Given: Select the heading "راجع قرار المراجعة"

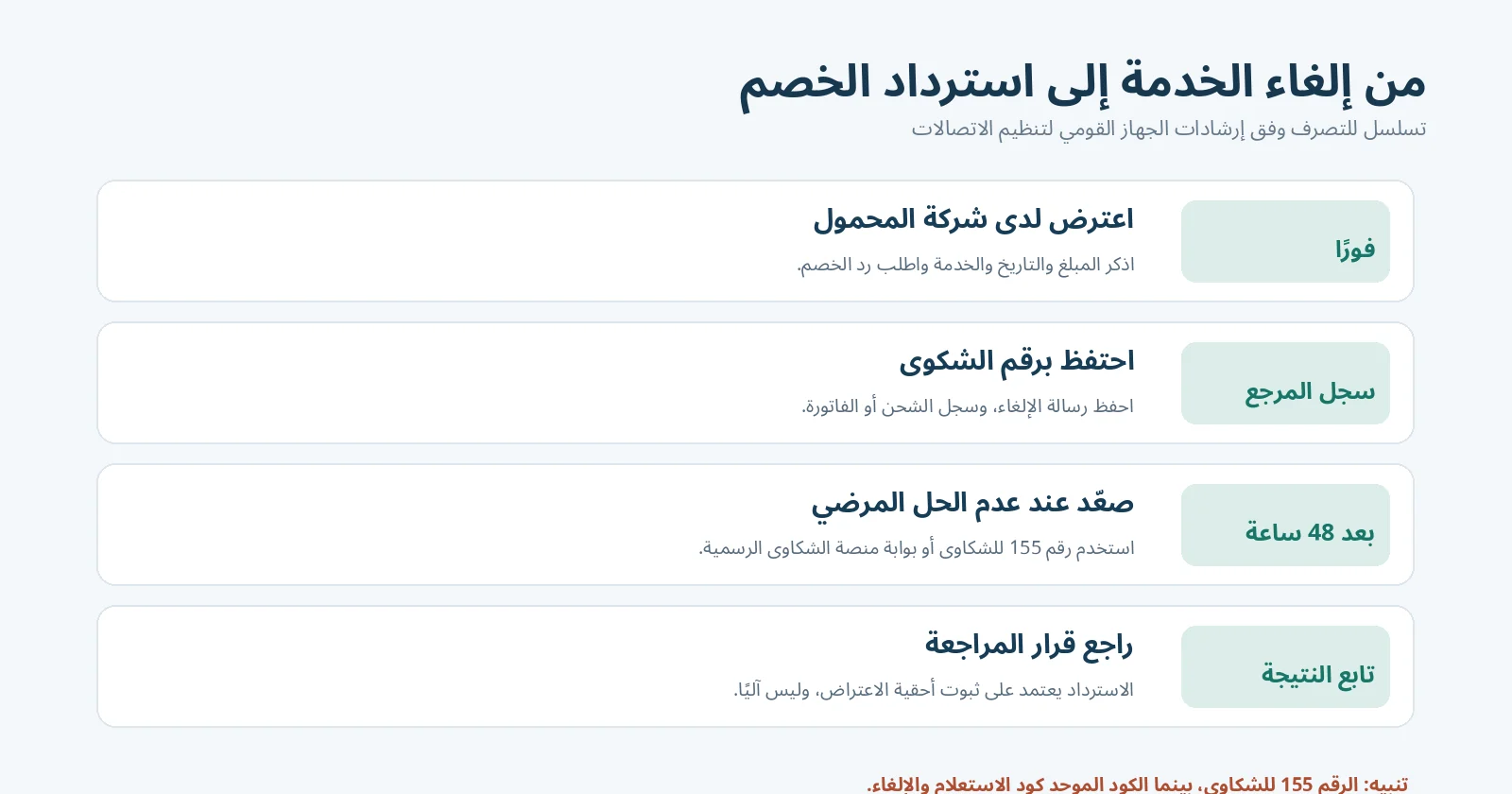Looking at the screenshot, I should coord(1029,645).
